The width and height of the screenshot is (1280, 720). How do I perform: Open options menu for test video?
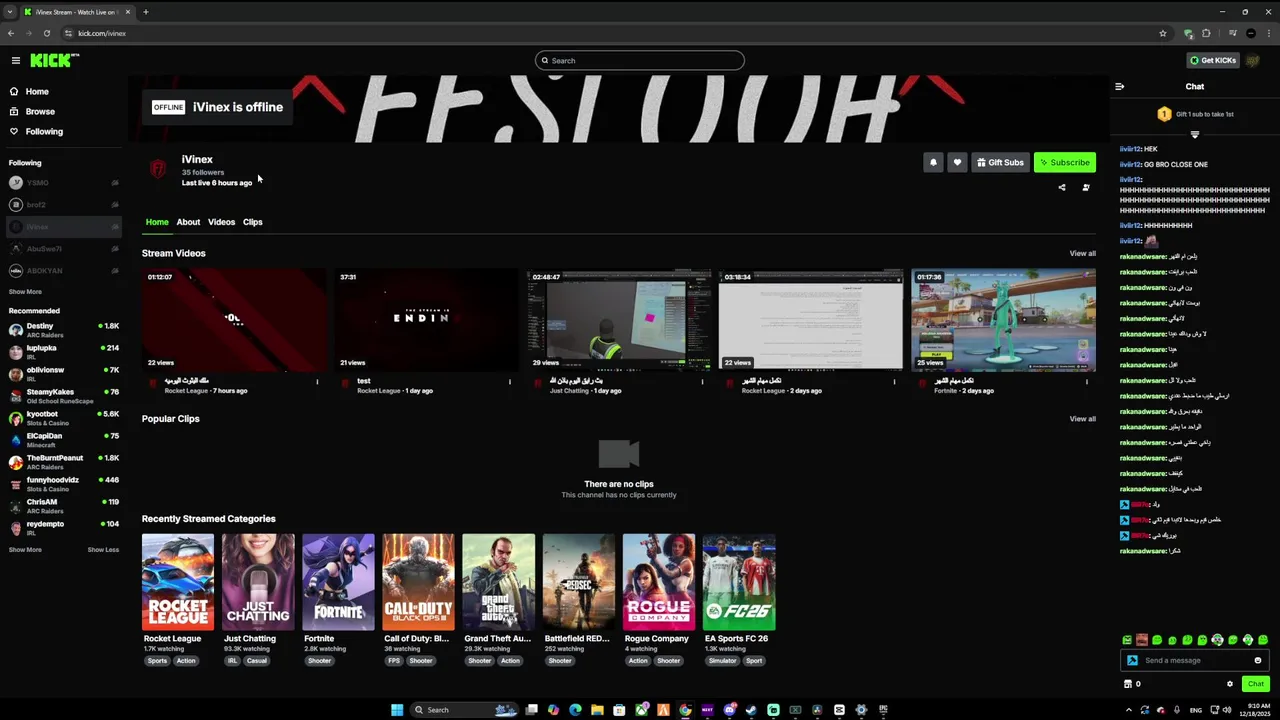click(x=510, y=381)
